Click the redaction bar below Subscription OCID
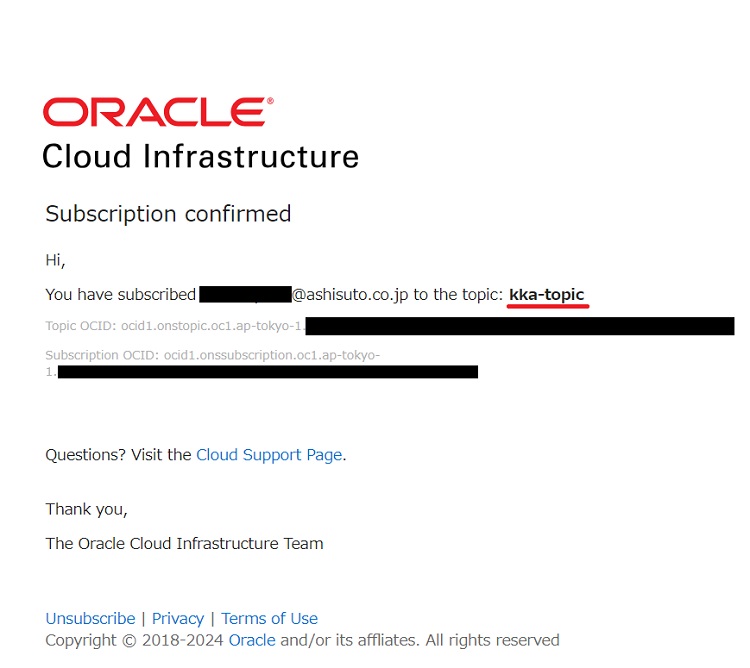 (x=267, y=372)
